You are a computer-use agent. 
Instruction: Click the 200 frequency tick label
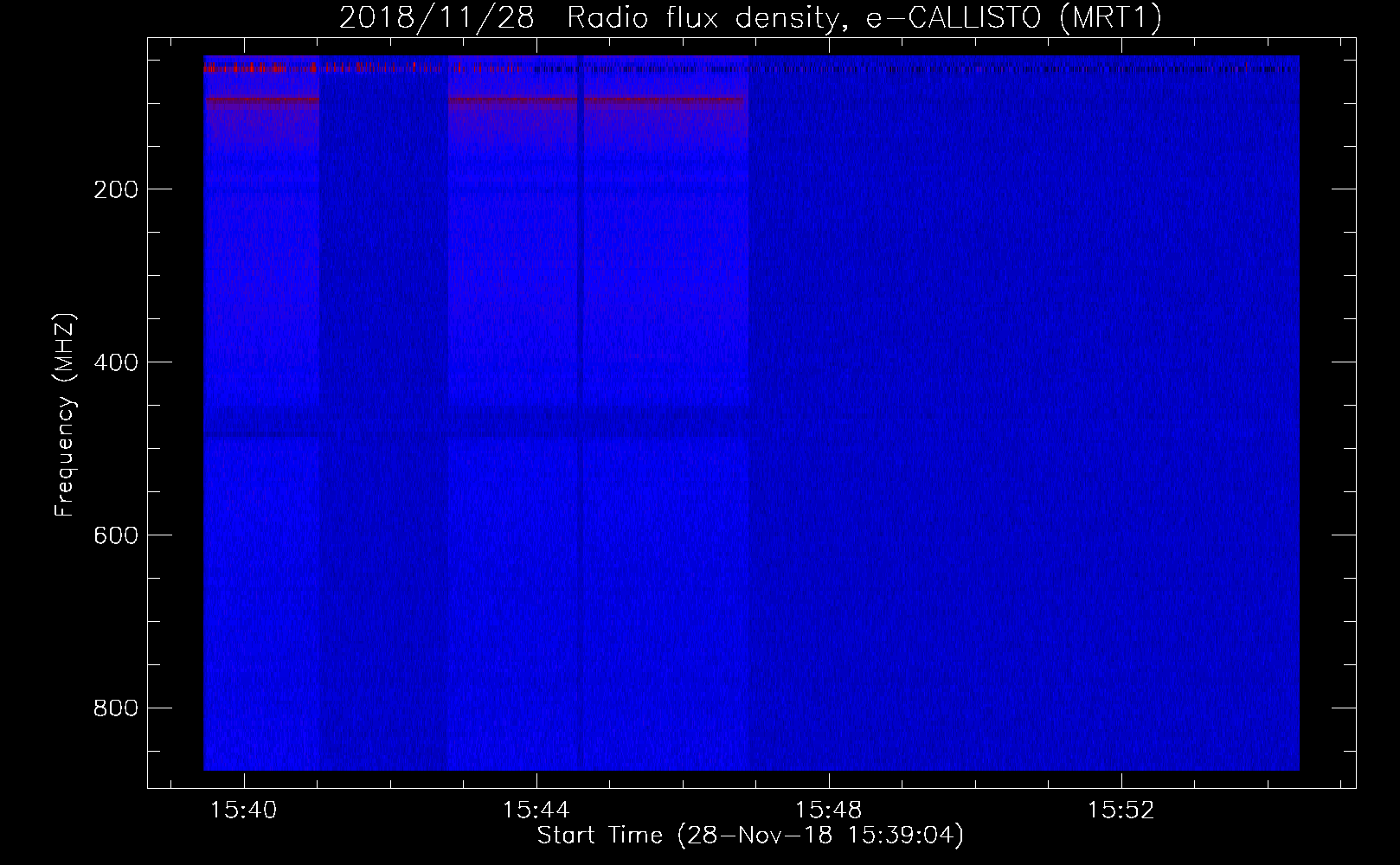(x=116, y=189)
